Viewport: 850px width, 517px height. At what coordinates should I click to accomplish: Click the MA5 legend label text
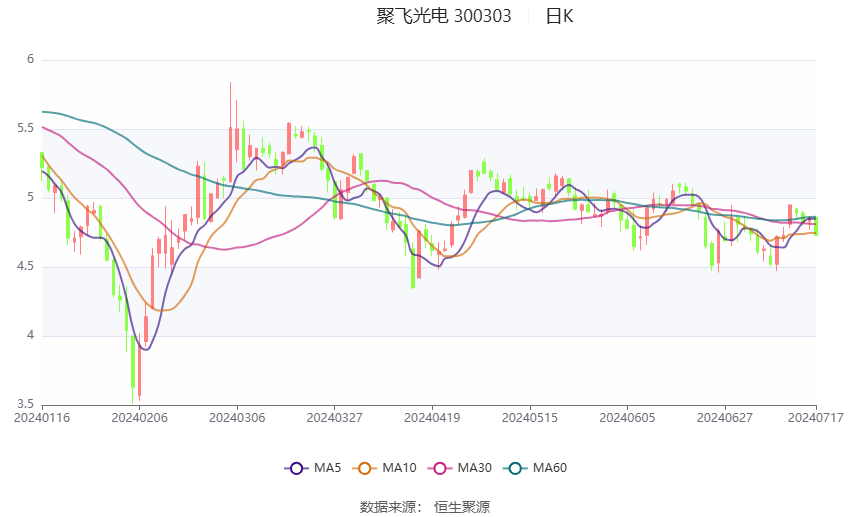click(x=327, y=468)
